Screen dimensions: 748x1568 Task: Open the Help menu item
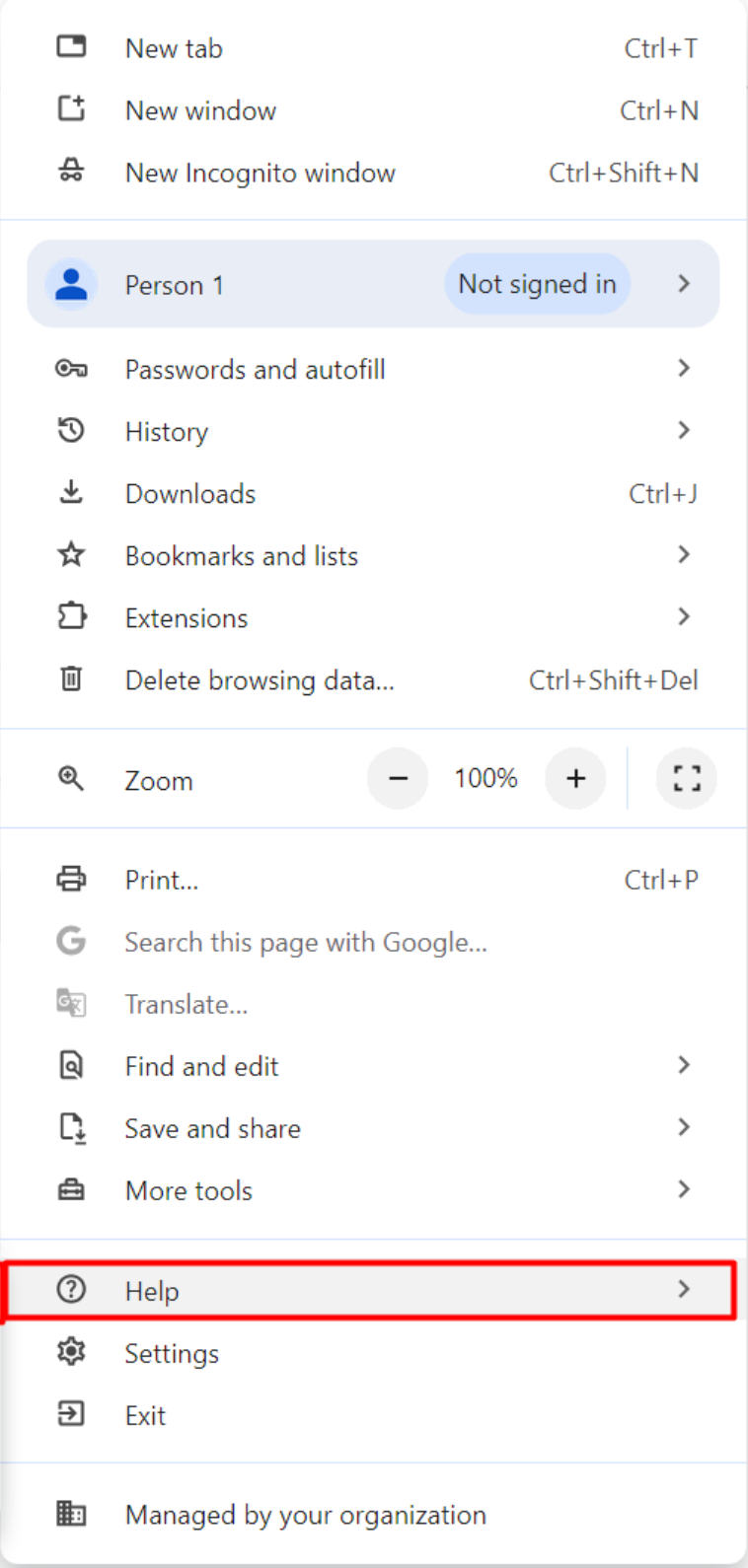coord(152,1291)
